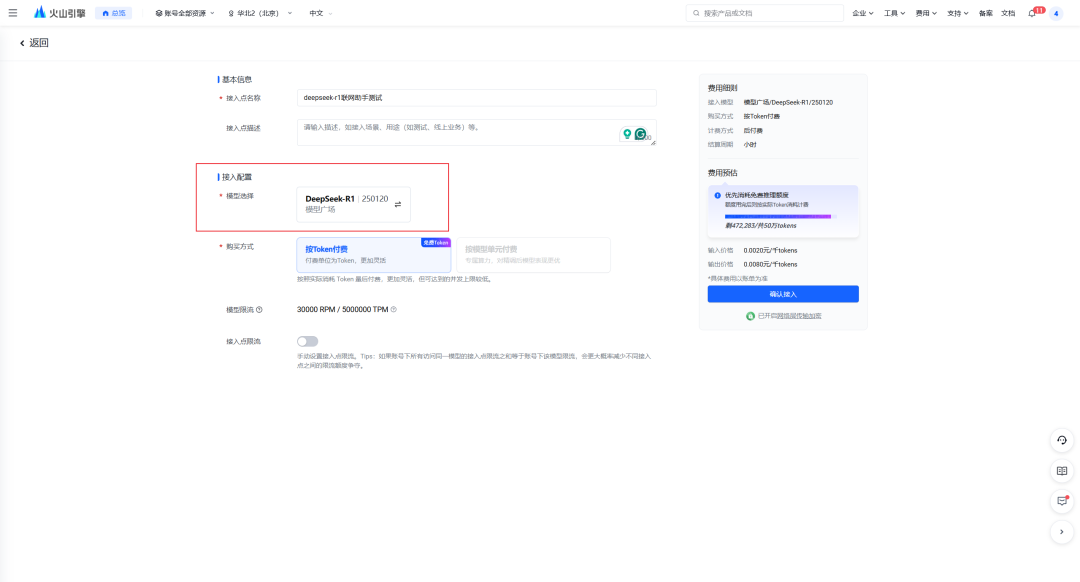Click the 剩472,283/共50万tokens text
This screenshot has height=582, width=1080.
(x=760, y=225)
